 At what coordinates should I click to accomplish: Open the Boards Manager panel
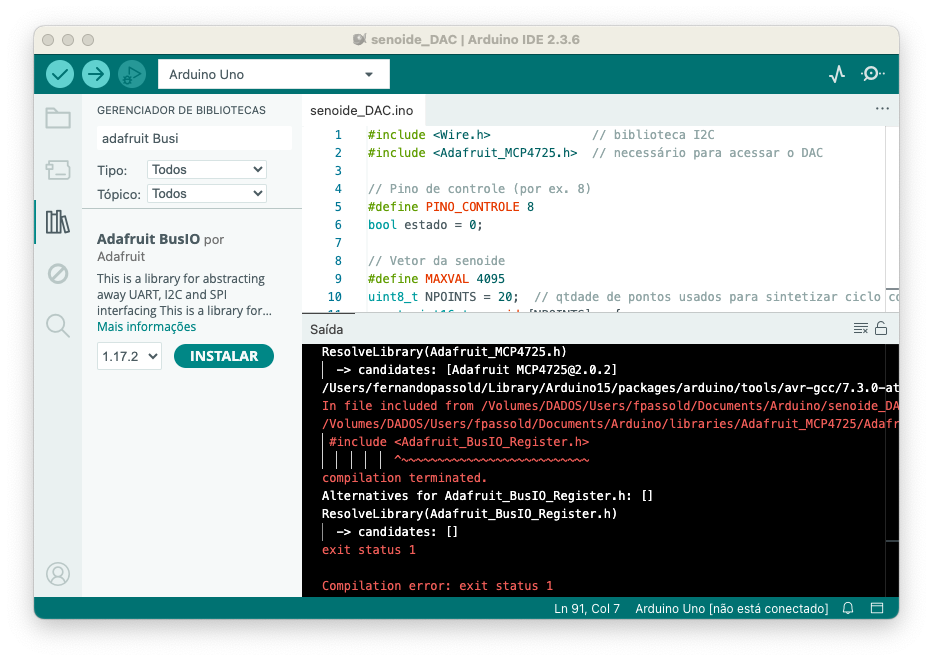58,170
